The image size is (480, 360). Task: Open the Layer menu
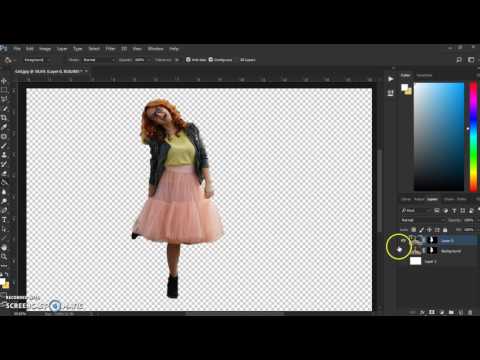(x=62, y=49)
